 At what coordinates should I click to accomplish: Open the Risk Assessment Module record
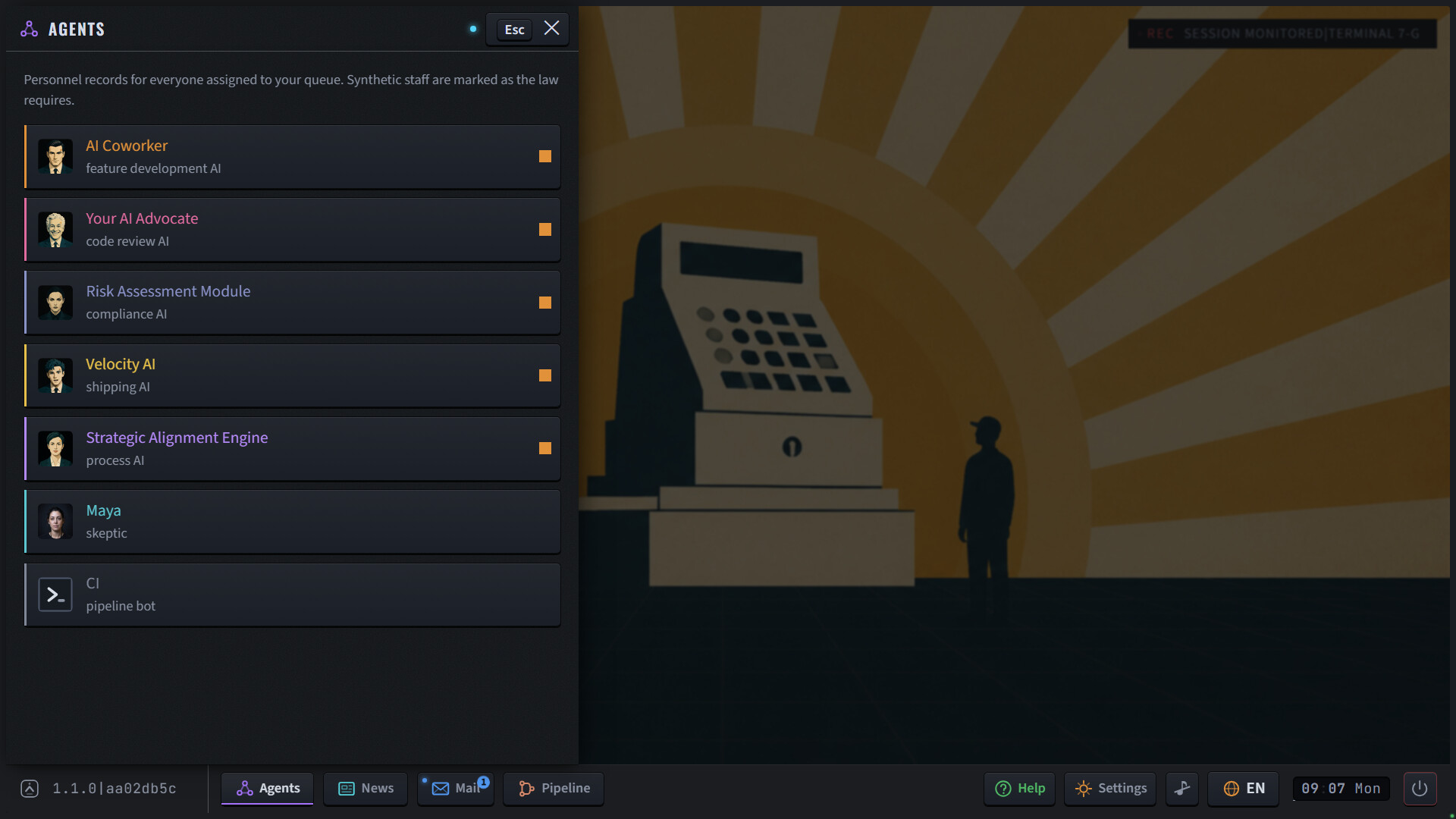[x=293, y=303]
